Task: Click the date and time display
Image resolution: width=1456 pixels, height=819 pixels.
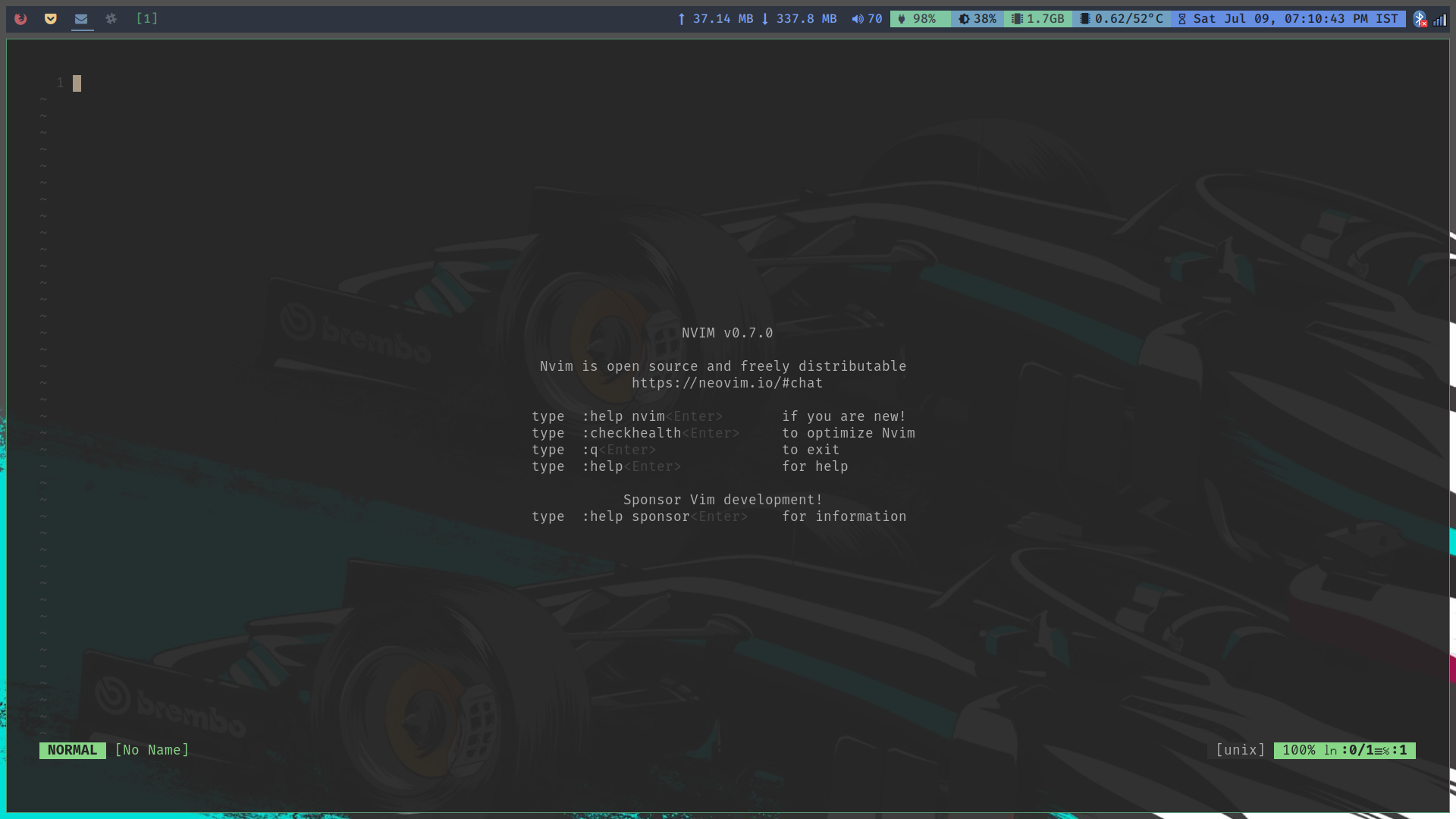Action: click(x=1295, y=19)
